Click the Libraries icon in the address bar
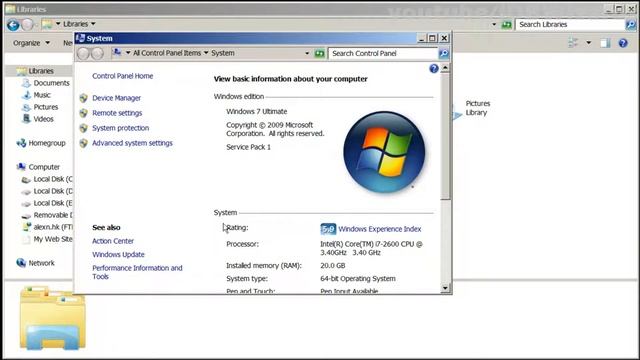640x360 pixels. (x=47, y=24)
